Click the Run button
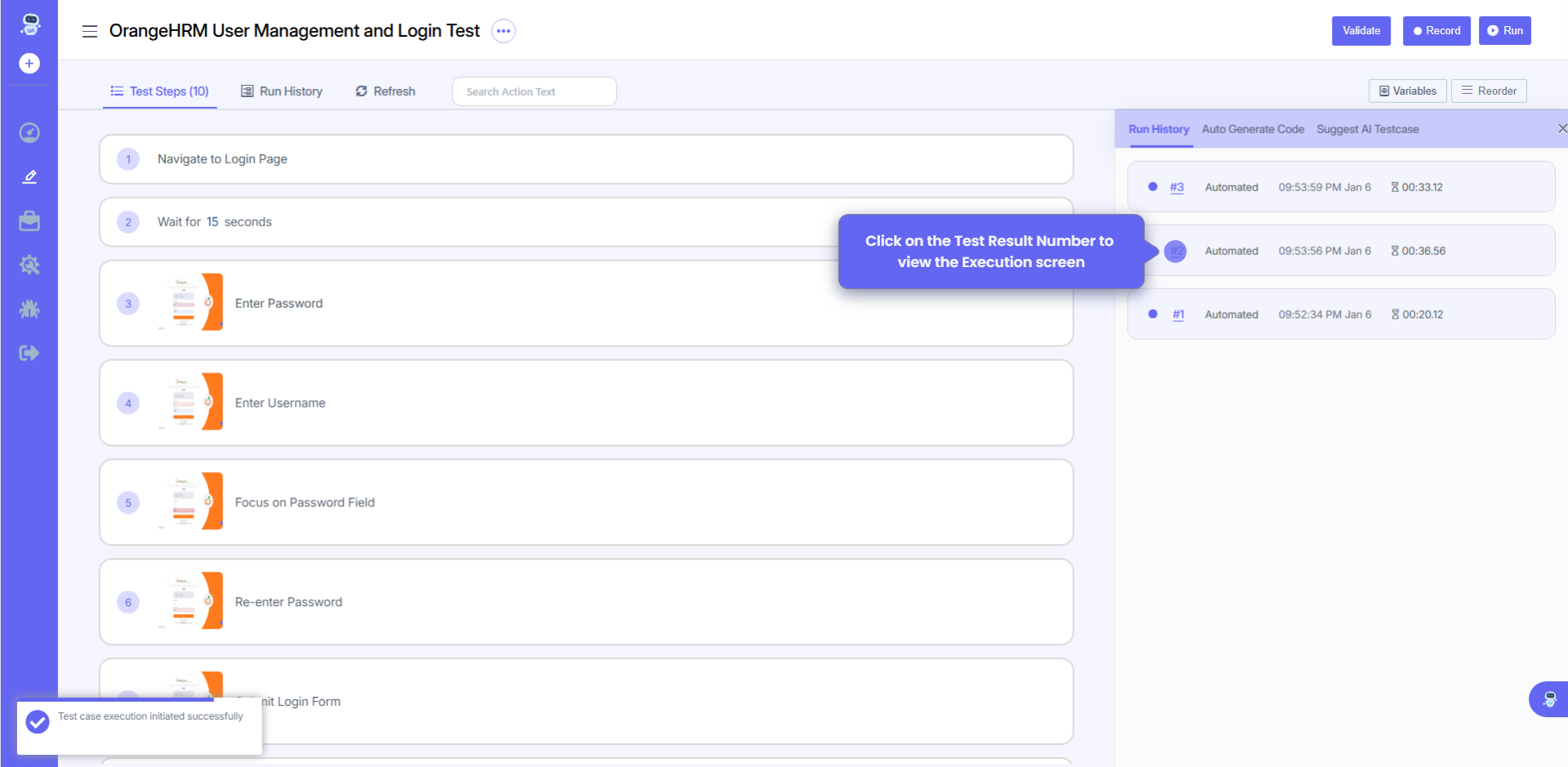1568x767 pixels. tap(1504, 31)
